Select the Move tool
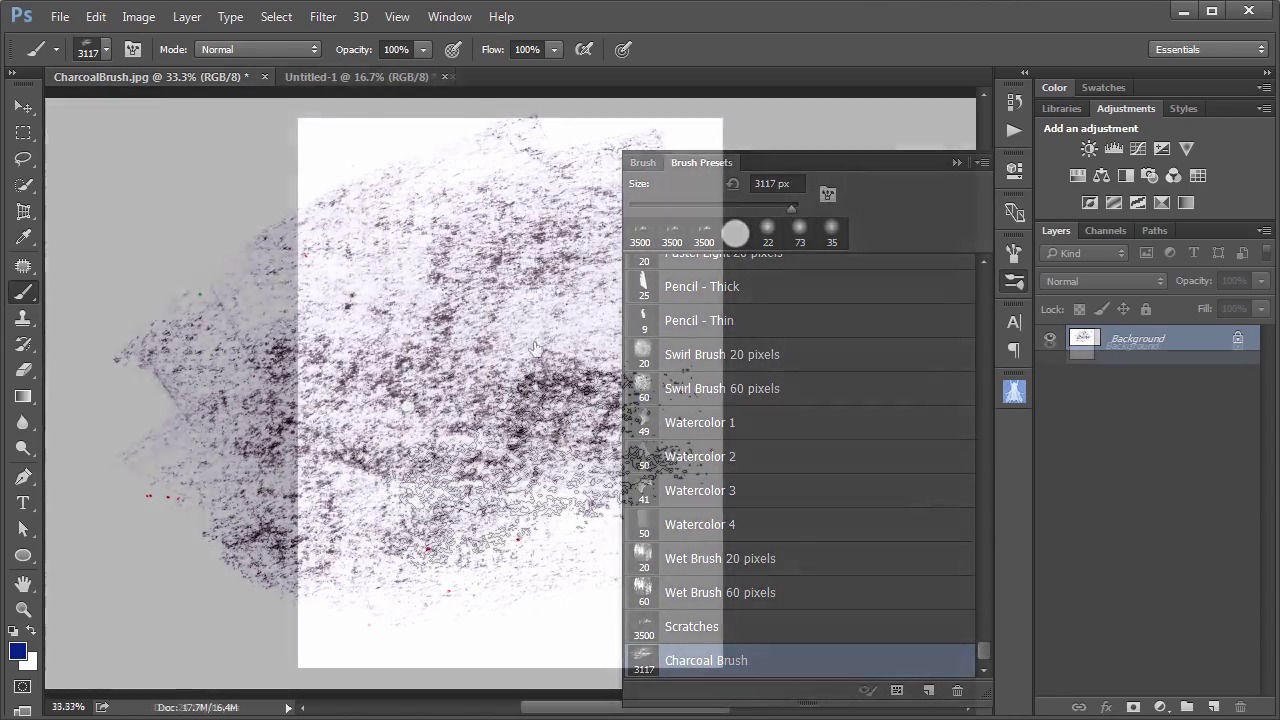Viewport: 1280px width, 720px height. (x=23, y=106)
